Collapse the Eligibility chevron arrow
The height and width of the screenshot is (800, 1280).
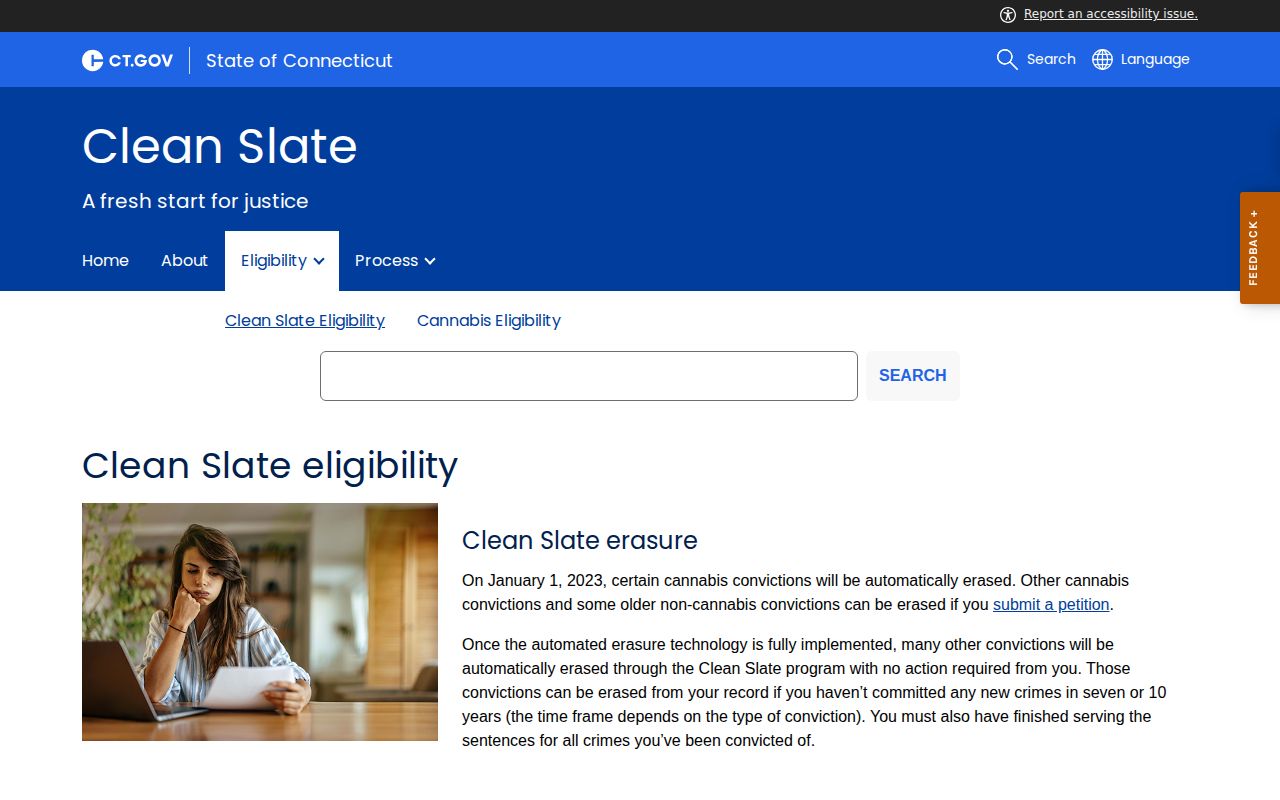(x=319, y=261)
